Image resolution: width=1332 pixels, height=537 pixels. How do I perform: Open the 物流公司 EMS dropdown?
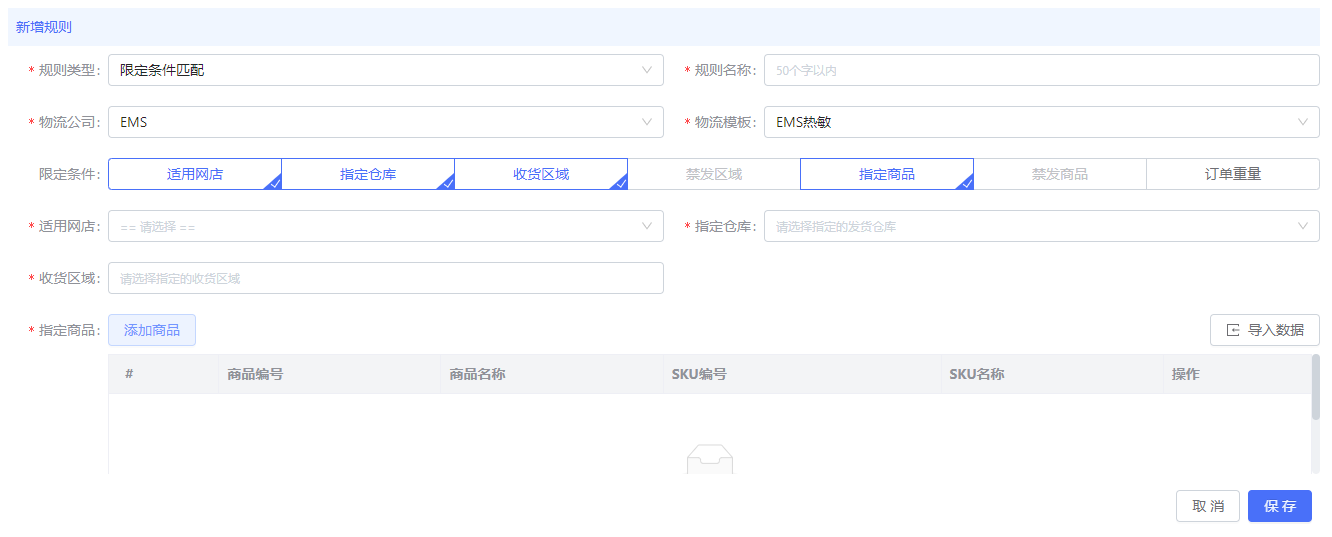tap(386, 122)
